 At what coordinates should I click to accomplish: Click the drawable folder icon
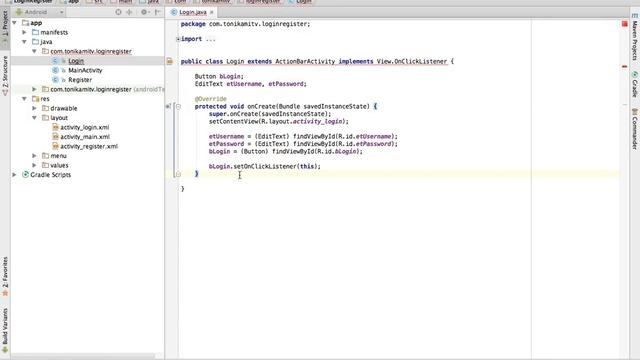45,108
